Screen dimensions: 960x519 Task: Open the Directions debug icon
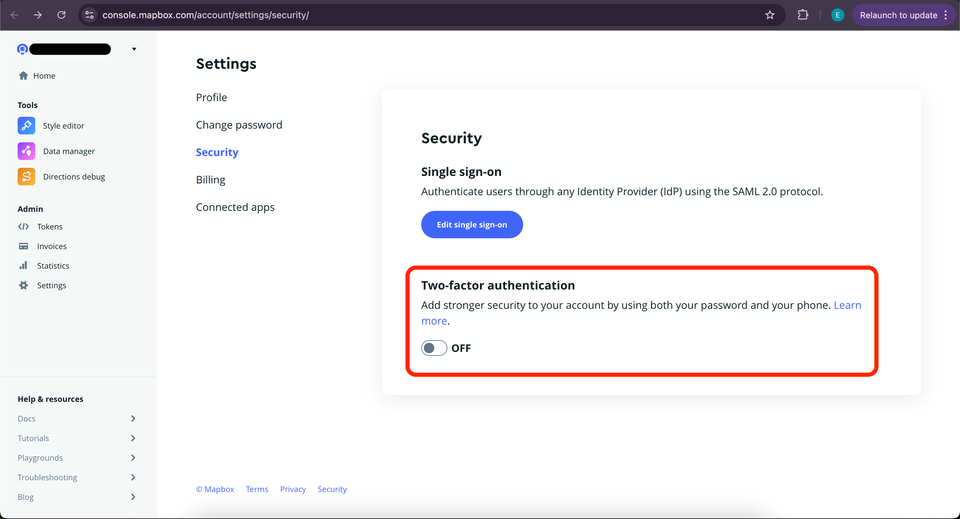click(x=26, y=177)
